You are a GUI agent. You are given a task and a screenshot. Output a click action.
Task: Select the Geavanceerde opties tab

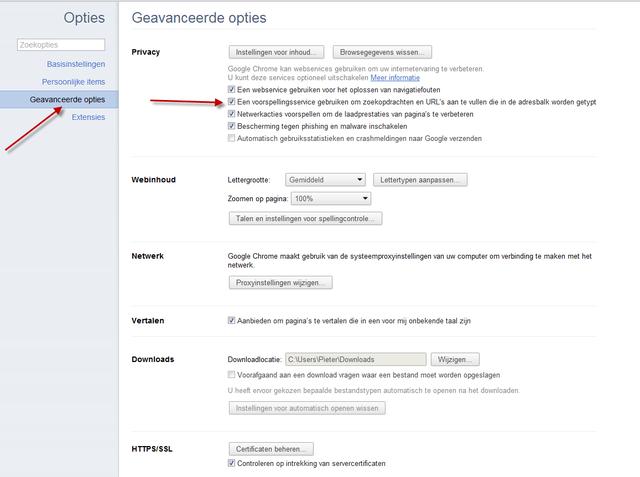pyautogui.click(x=67, y=100)
